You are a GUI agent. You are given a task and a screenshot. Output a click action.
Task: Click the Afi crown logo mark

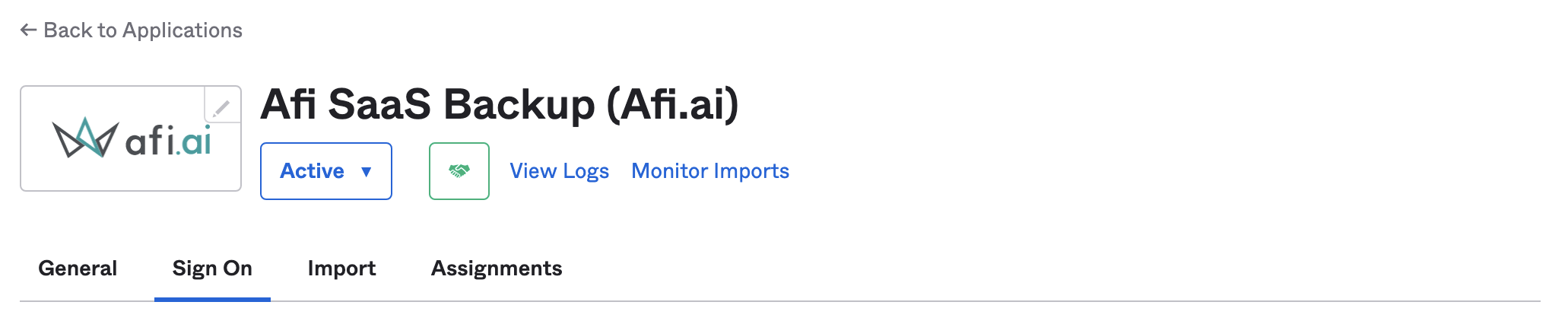[84, 138]
